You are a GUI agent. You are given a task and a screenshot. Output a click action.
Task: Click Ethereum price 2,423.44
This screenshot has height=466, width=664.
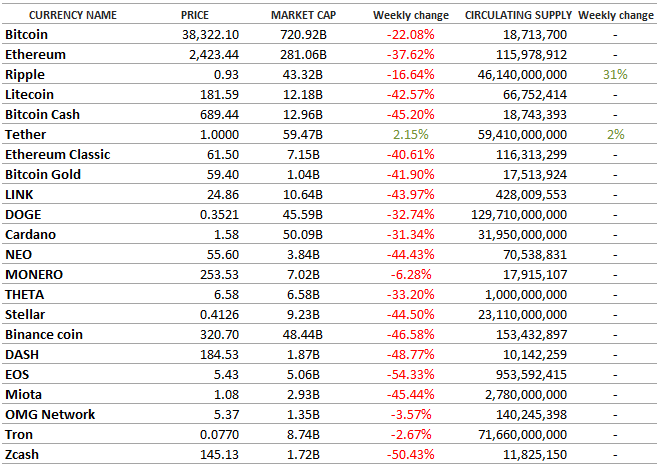214,55
